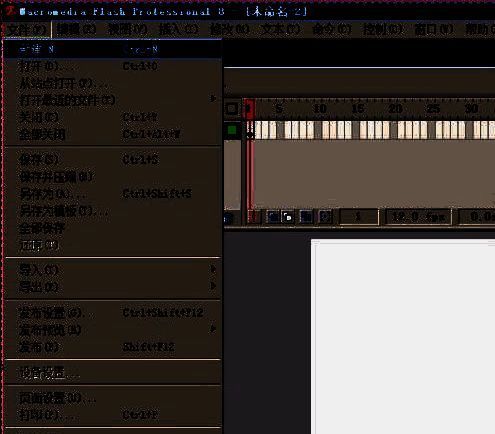Click the layer's first keyframe cell
This screenshot has height=434, width=495.
(x=250, y=130)
